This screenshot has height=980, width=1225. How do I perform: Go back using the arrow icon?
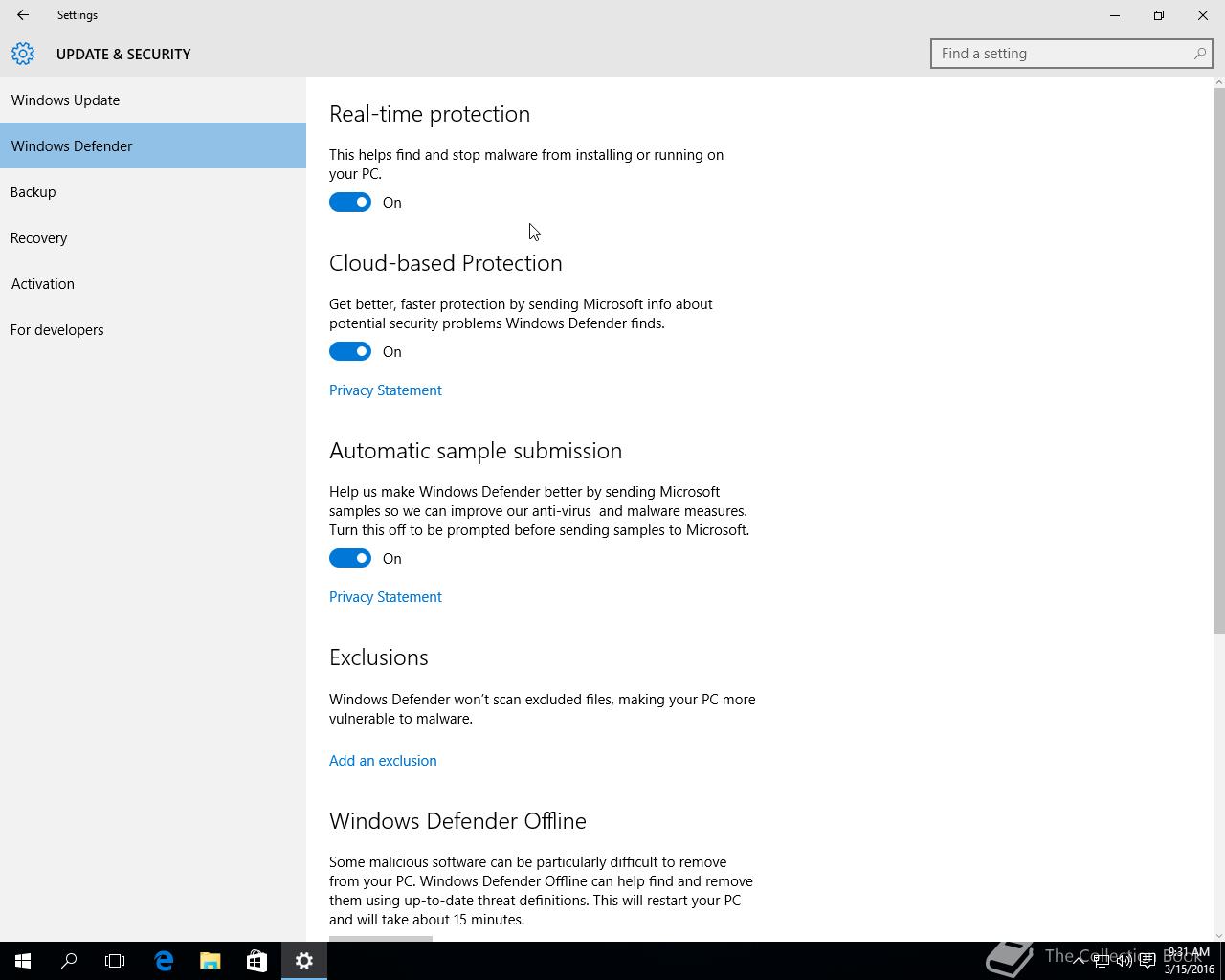(23, 15)
